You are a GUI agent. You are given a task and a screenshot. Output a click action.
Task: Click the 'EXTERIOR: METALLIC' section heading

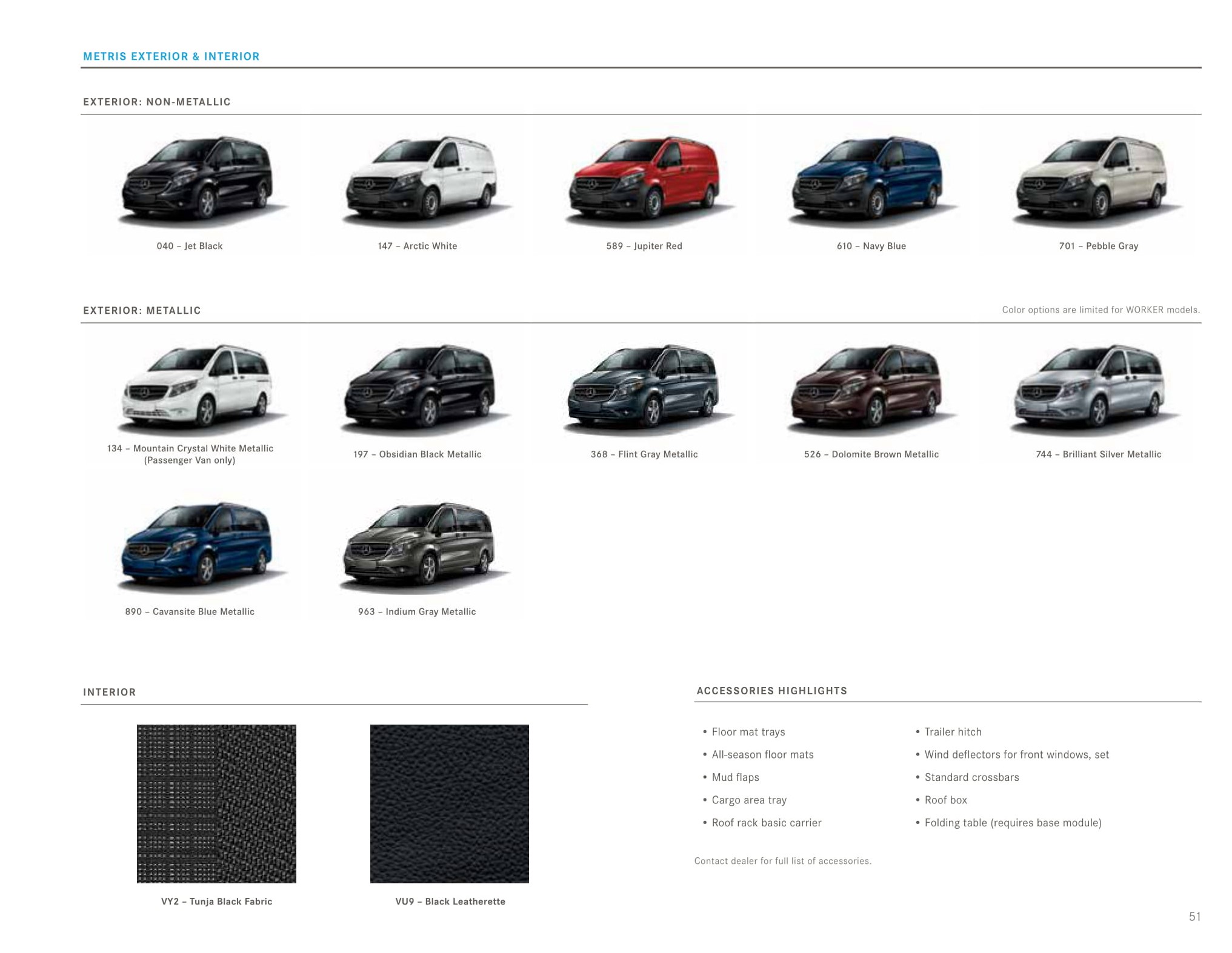point(142,310)
